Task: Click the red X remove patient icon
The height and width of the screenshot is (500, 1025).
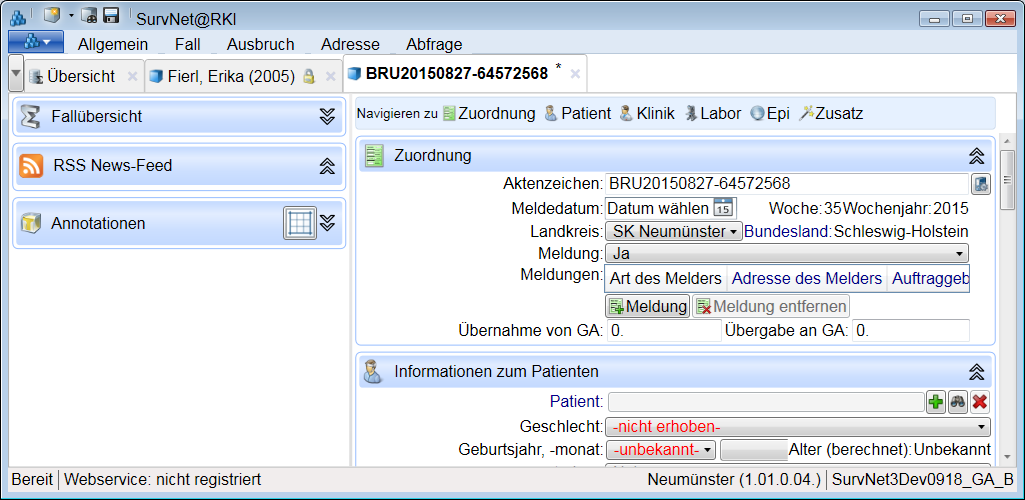Action: pyautogui.click(x=980, y=402)
